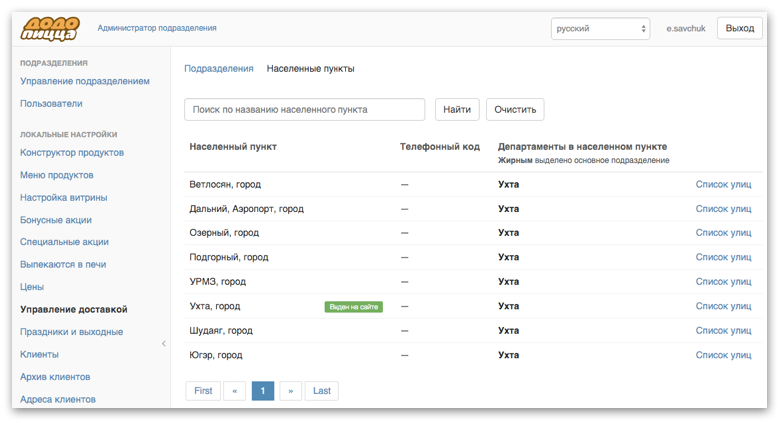
Task: Click the Last pagination button
Action: (x=321, y=391)
